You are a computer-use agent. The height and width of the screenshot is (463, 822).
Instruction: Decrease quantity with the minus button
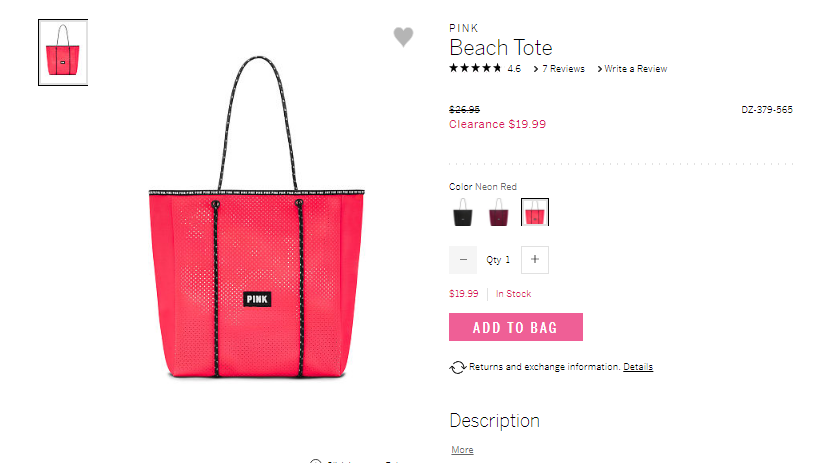click(x=463, y=260)
